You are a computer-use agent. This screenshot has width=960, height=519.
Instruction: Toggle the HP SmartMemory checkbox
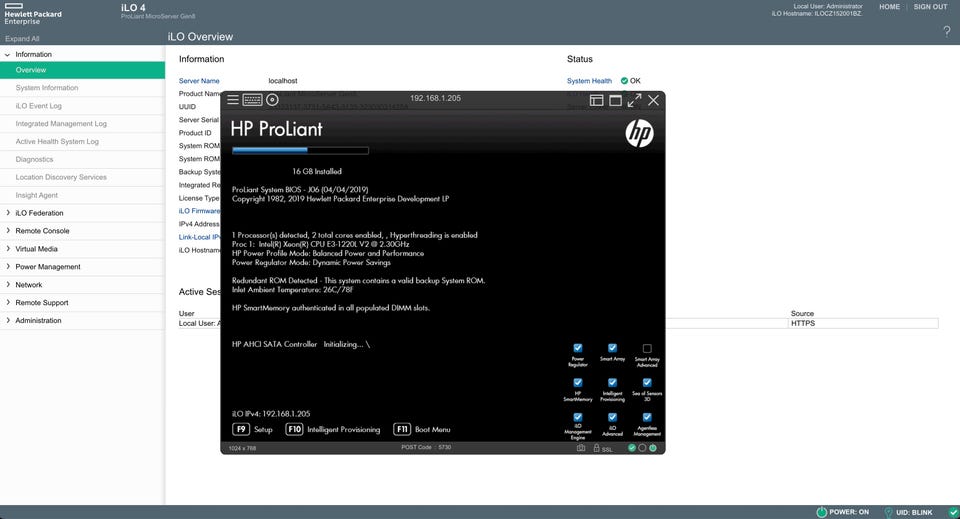(577, 383)
